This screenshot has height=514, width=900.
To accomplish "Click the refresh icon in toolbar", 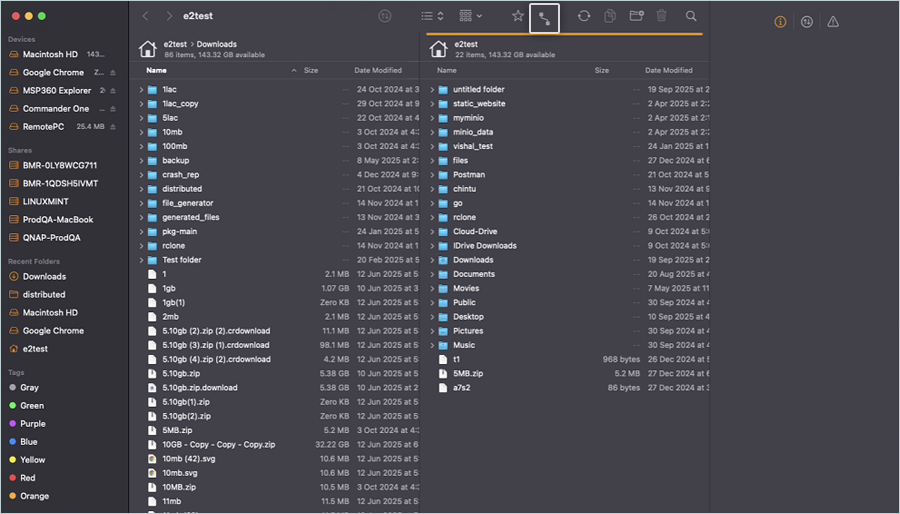I will pos(584,16).
